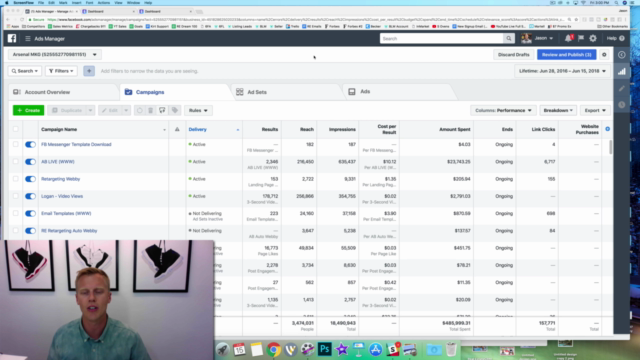Open the Lifetime date range dropdown
Screen dimensions: 640x360
tap(562, 71)
